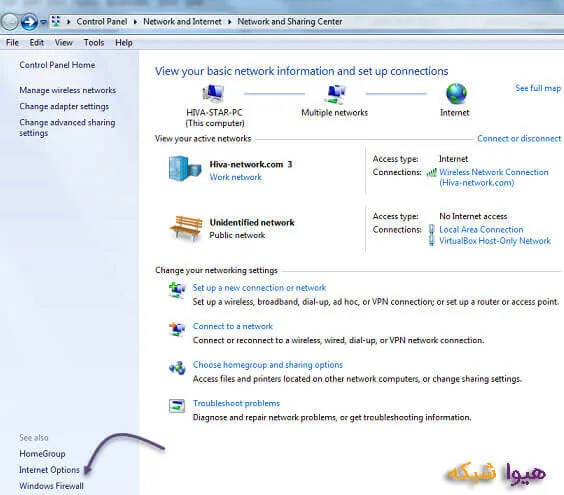The height and width of the screenshot is (495, 564).
Task: Expand the arrow after Network and Internet breadcrumb
Action: click(229, 22)
